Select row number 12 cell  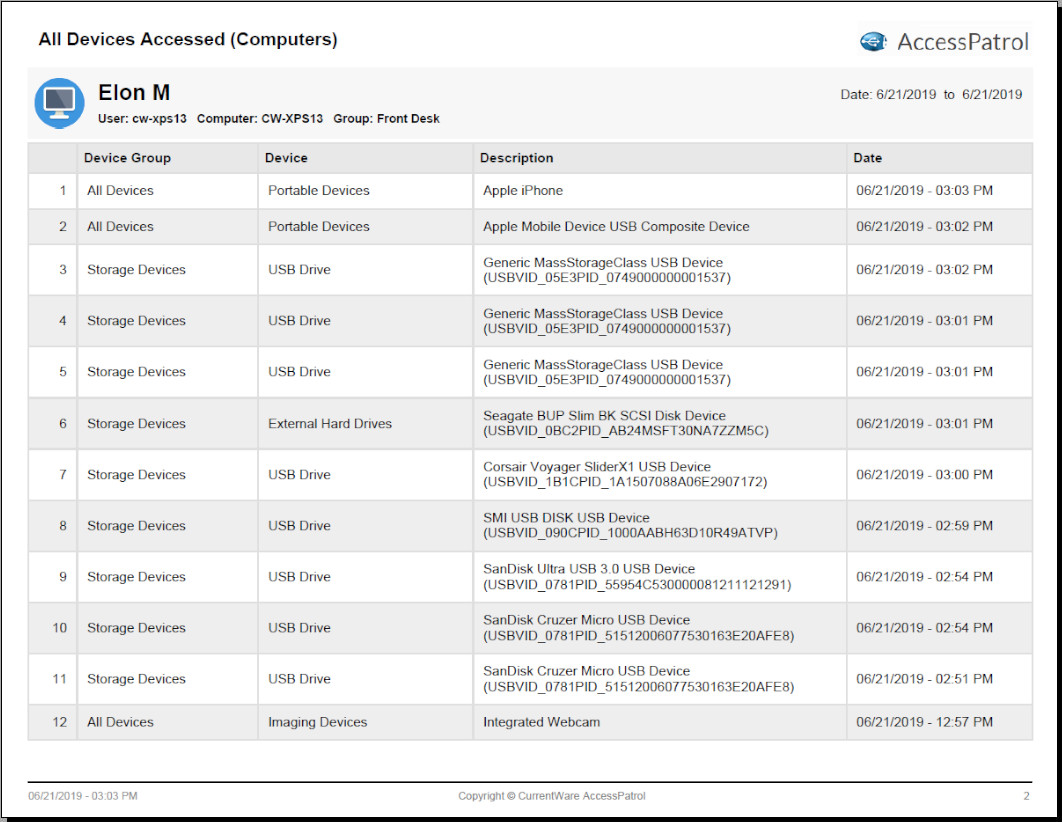pos(61,722)
